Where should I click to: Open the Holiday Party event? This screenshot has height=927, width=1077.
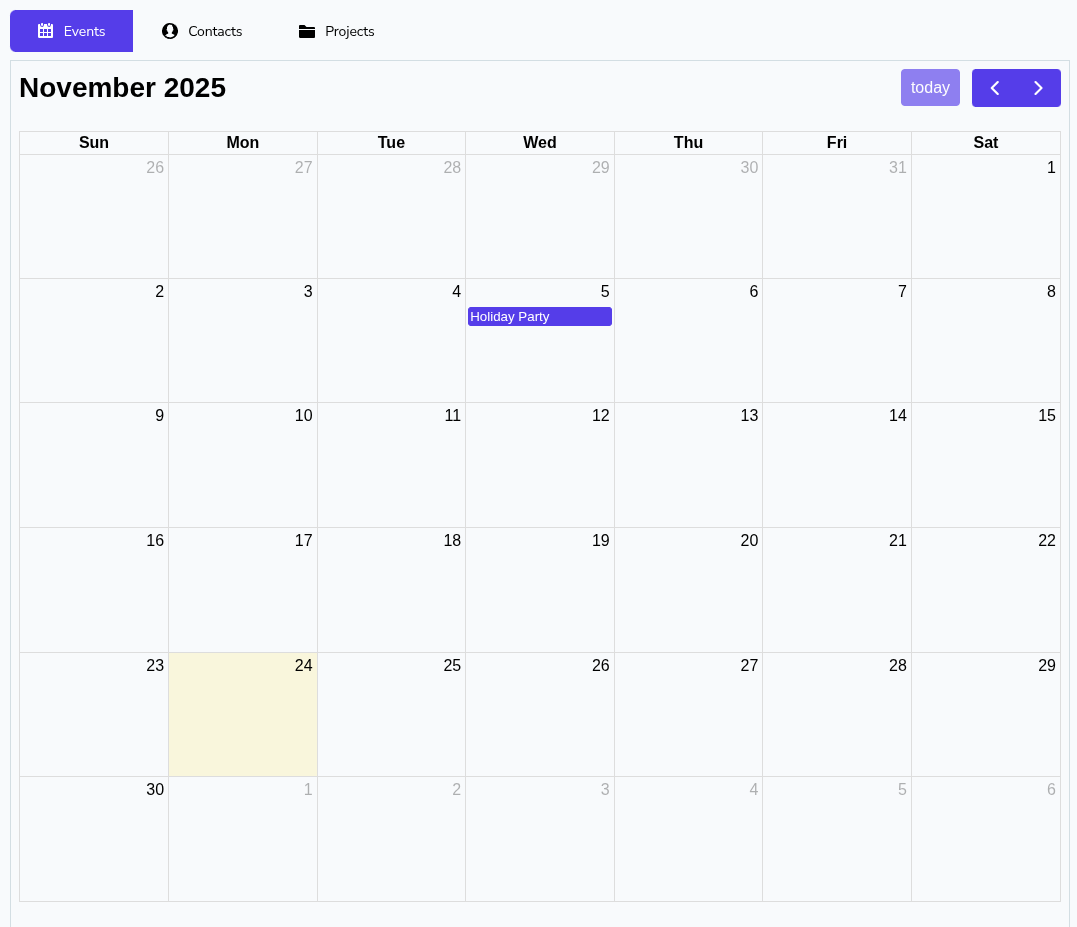pos(539,317)
